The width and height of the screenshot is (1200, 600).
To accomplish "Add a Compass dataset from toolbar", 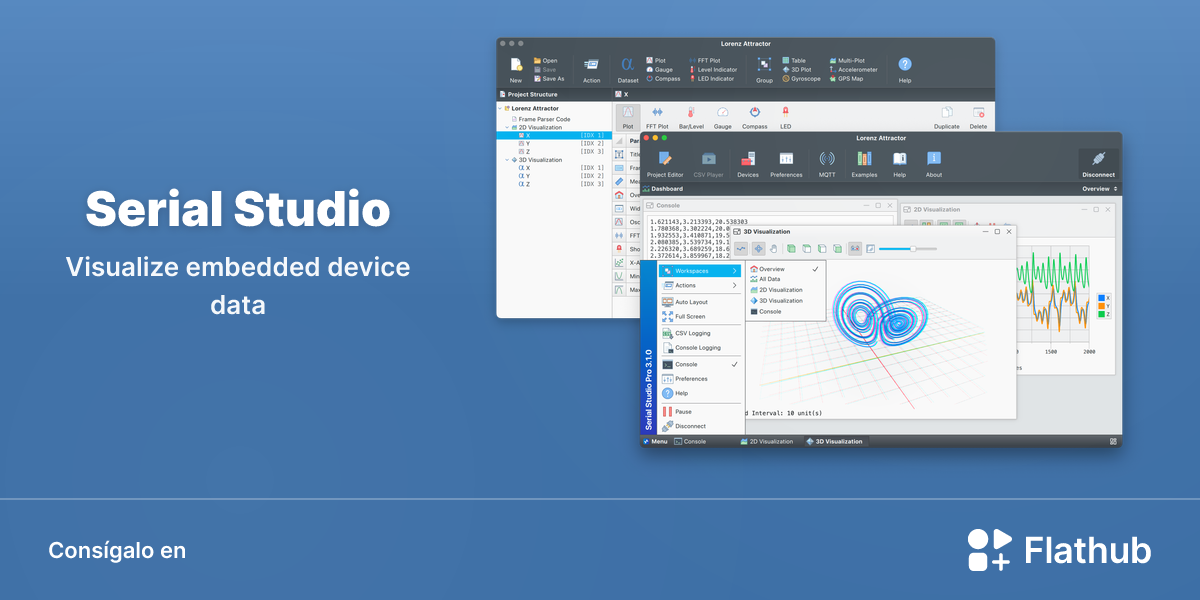I will click(x=663, y=78).
